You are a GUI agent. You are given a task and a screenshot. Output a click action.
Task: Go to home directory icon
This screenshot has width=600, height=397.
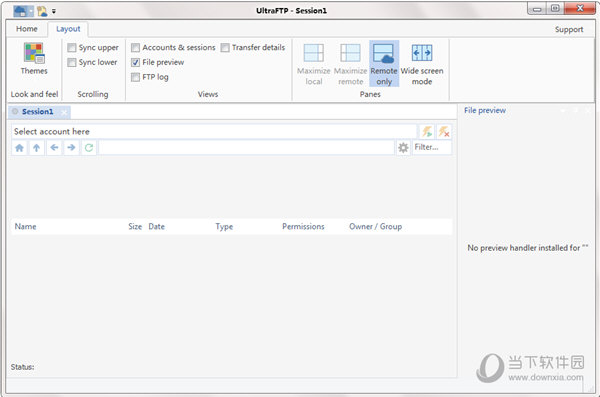[x=19, y=147]
